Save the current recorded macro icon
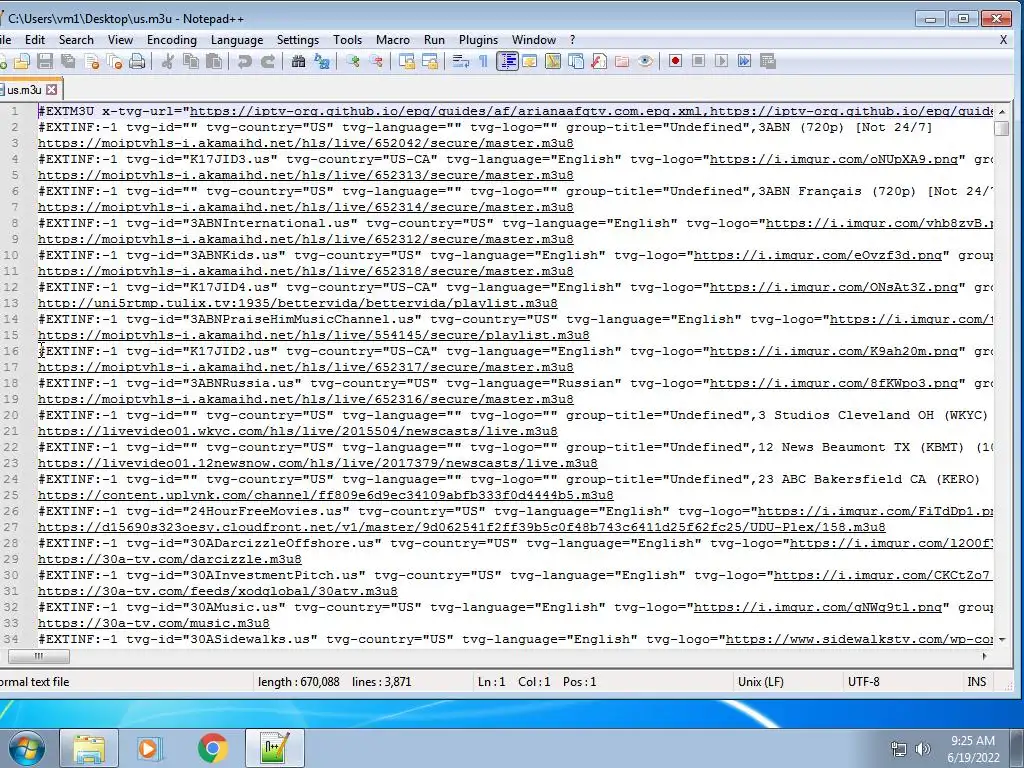The height and width of the screenshot is (768, 1024). click(768, 61)
